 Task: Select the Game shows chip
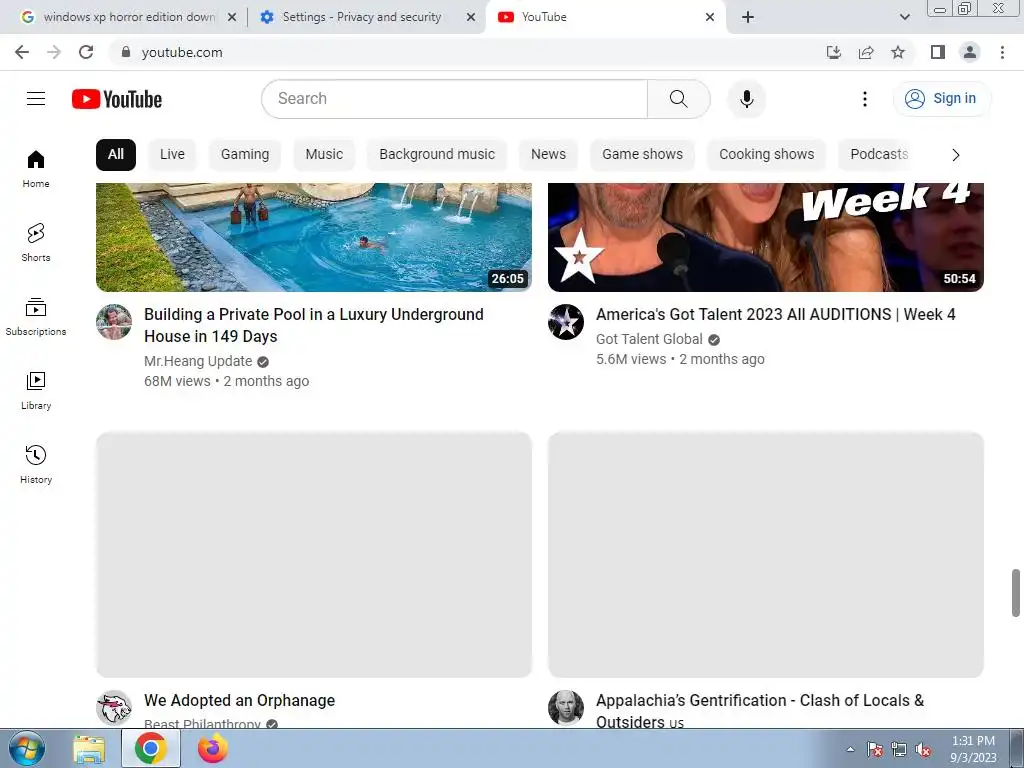[x=643, y=155]
